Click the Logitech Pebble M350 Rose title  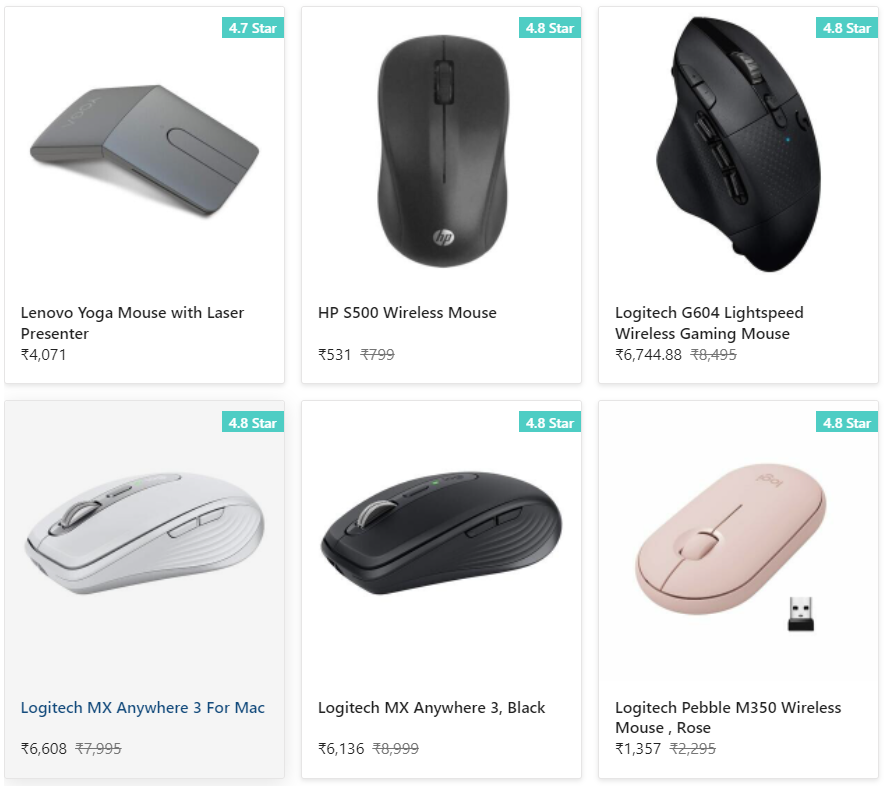click(727, 717)
